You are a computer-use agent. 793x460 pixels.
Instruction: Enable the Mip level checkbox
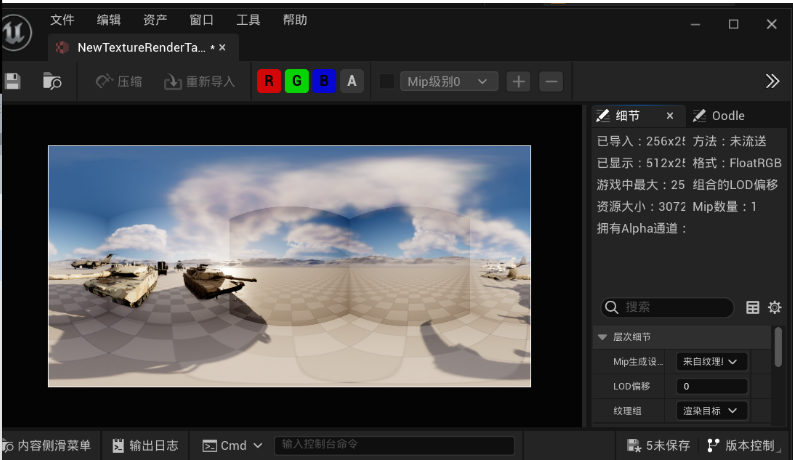387,81
